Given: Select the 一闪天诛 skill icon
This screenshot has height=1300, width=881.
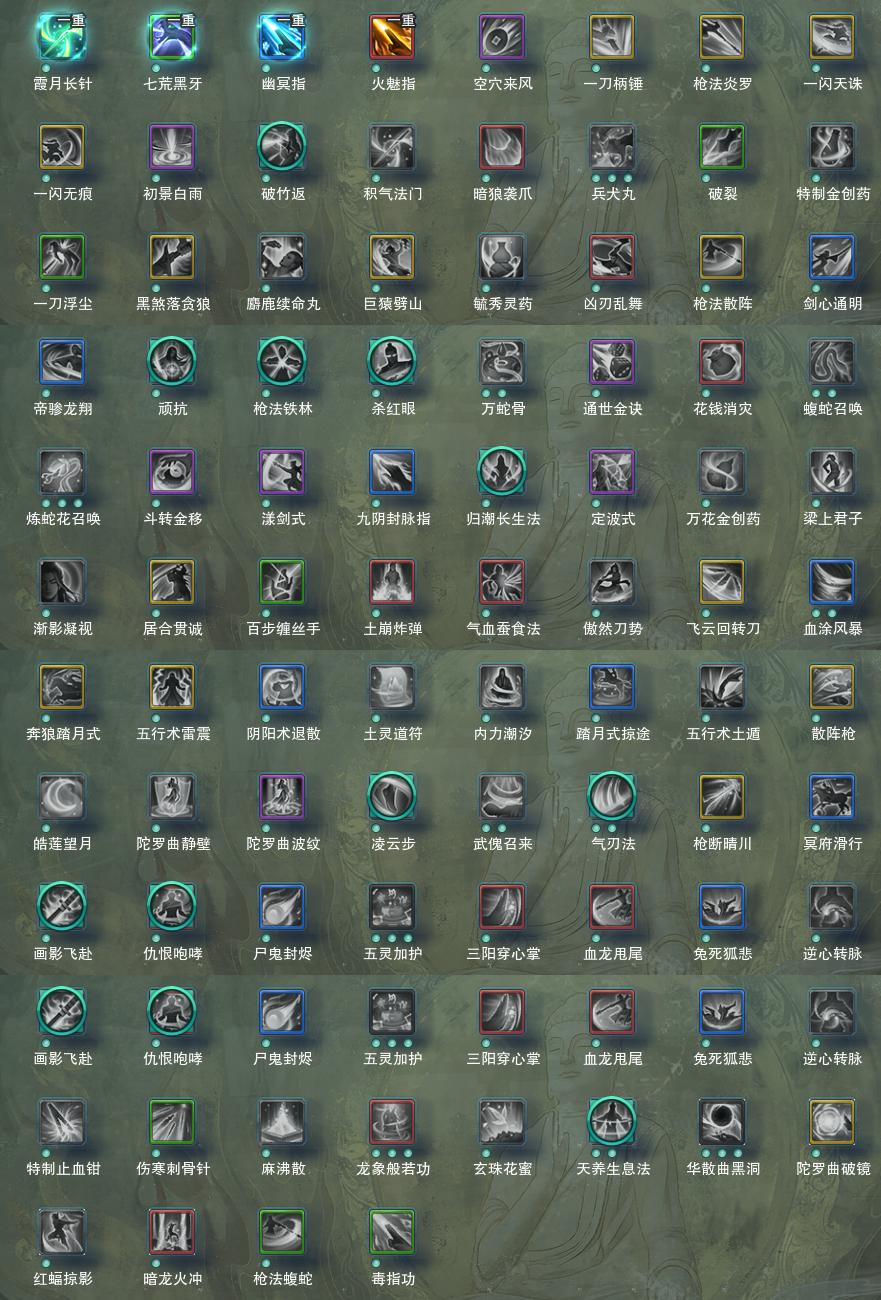Looking at the screenshot, I should tap(832, 37).
